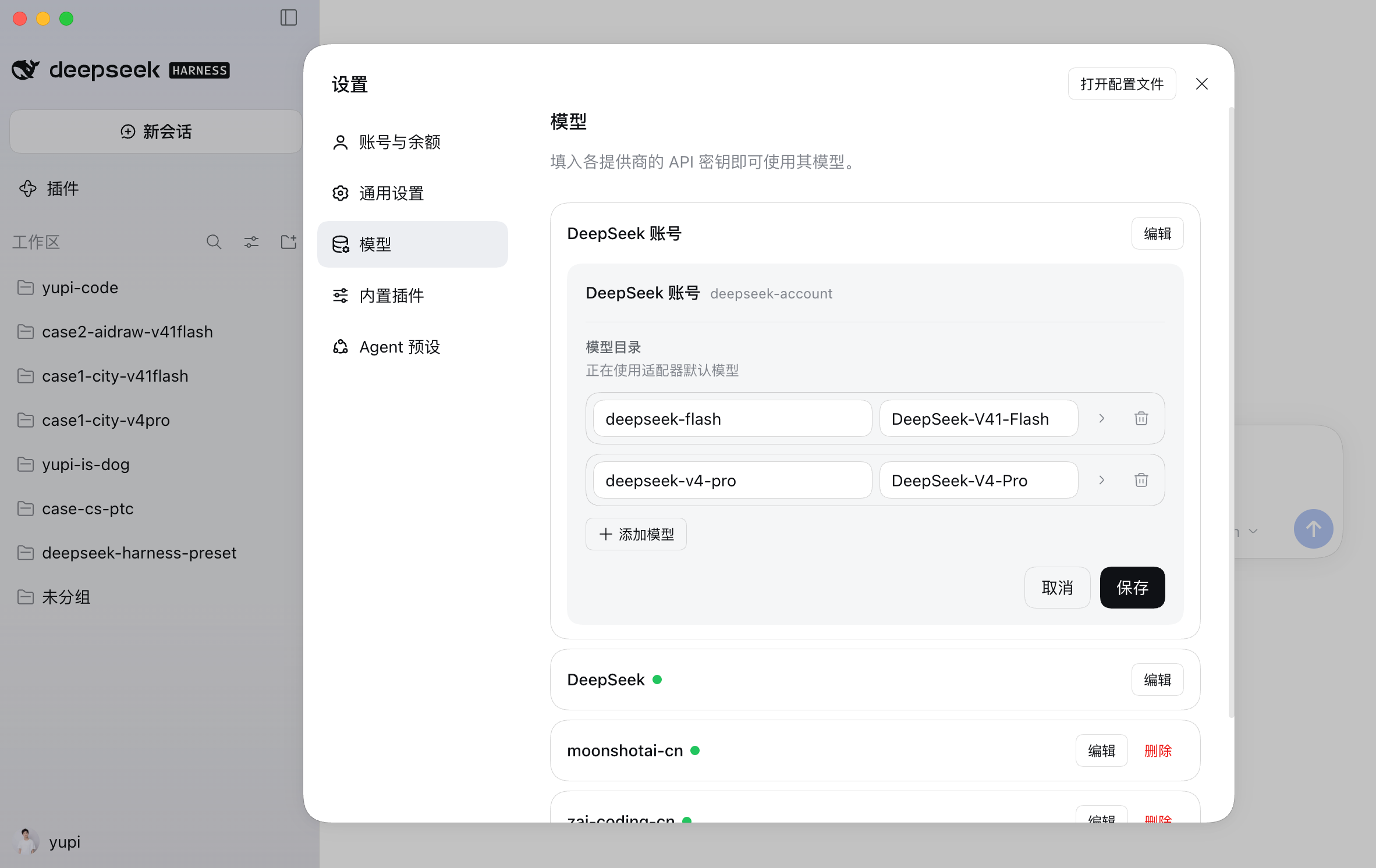Click 取消 to discard changes
This screenshot has width=1376, height=868.
pyautogui.click(x=1057, y=588)
